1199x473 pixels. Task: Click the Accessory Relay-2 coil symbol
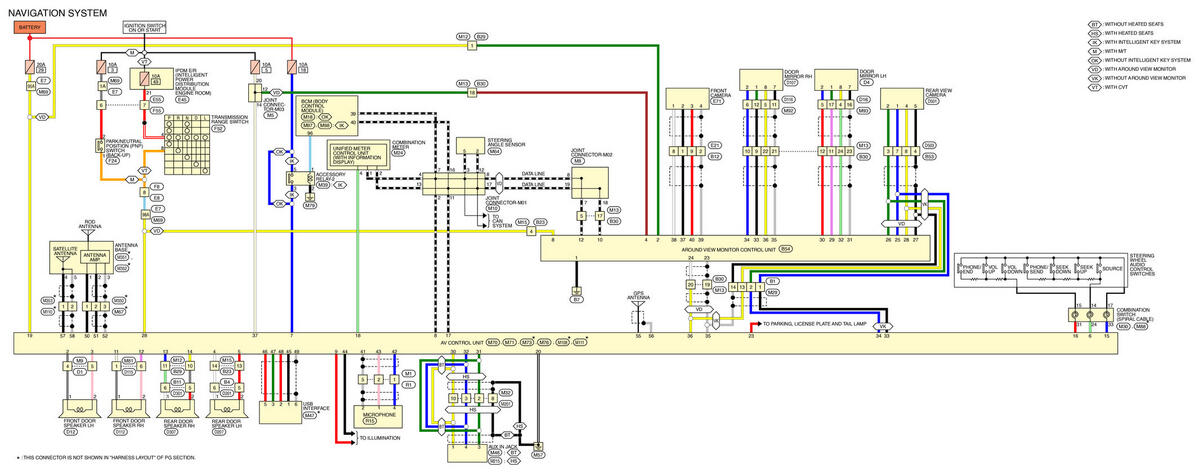click(310, 177)
